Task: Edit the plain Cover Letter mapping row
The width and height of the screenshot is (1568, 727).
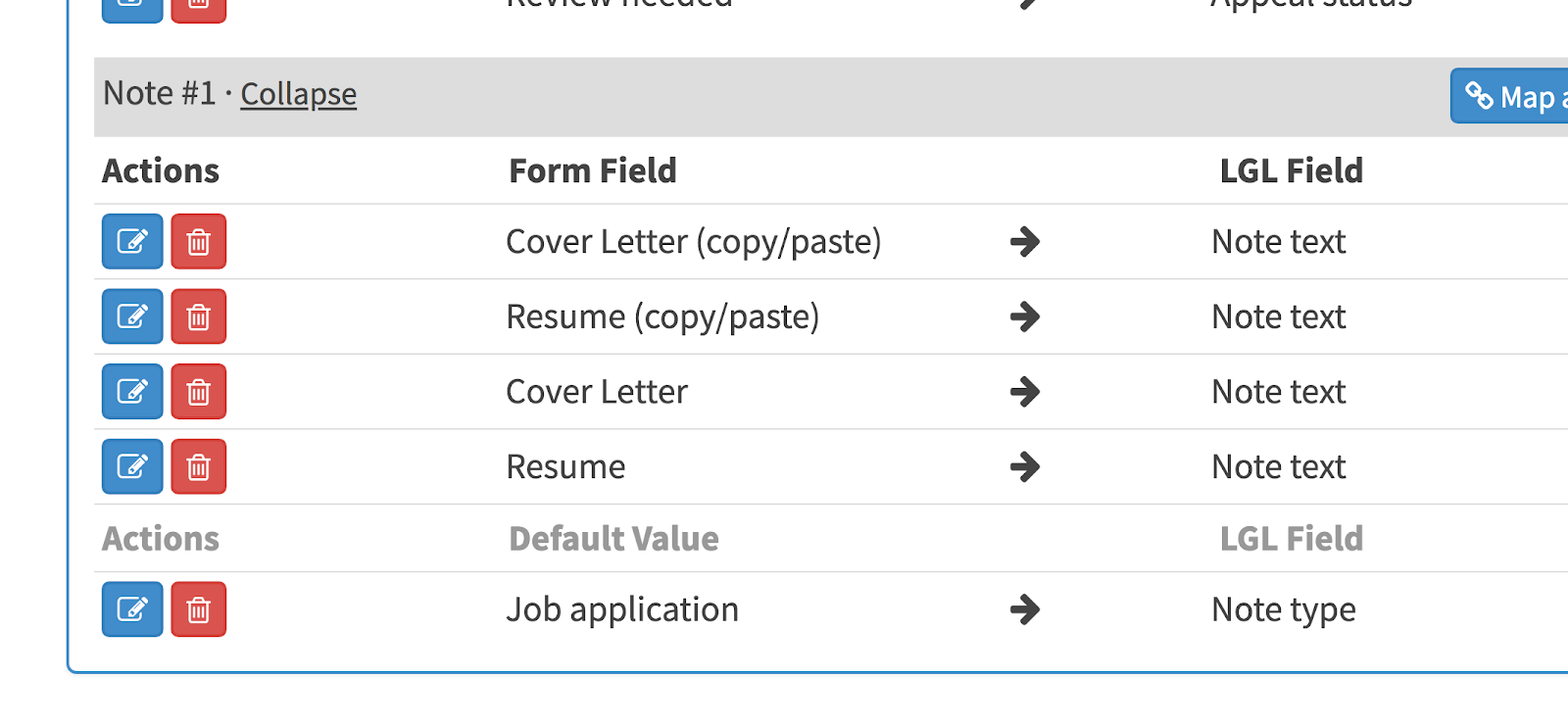Action: (132, 392)
